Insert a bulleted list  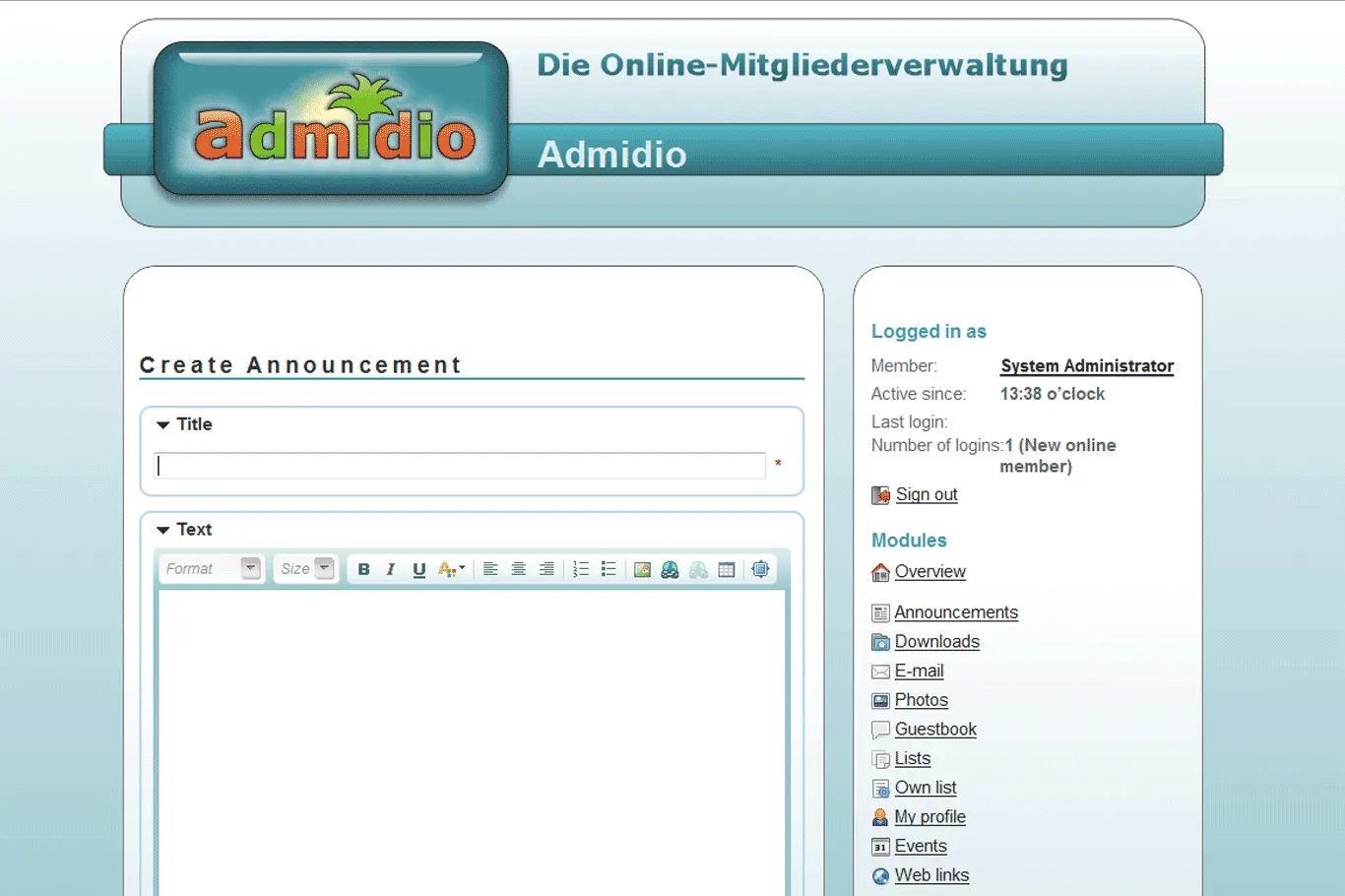(608, 569)
